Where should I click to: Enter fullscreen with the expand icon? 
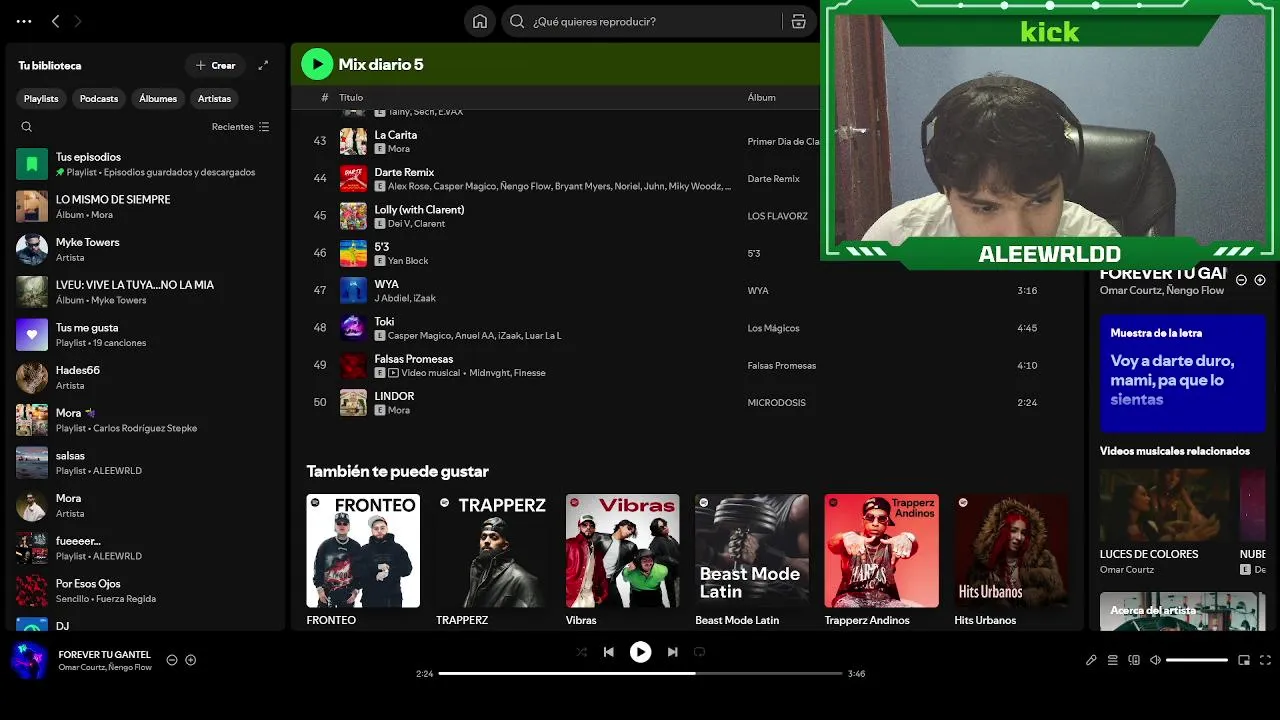(x=1265, y=660)
